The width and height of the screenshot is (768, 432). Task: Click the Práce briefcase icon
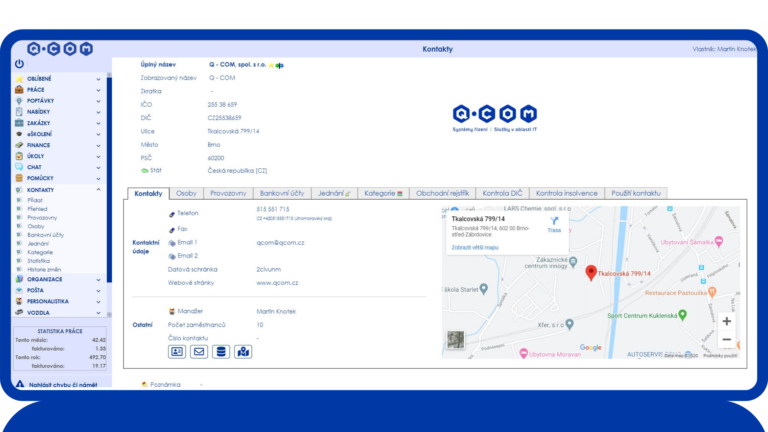point(19,90)
